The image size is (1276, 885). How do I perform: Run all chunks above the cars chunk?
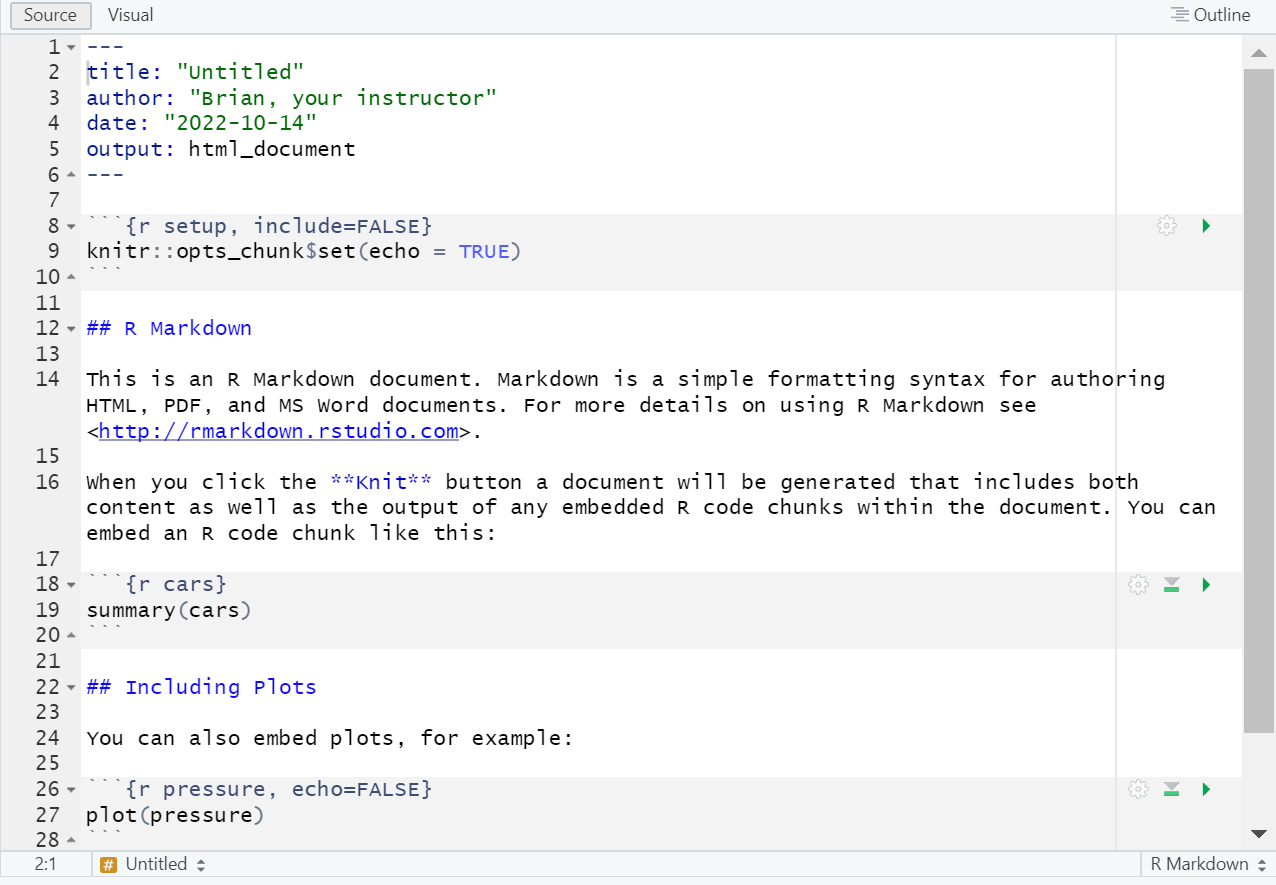(1171, 584)
